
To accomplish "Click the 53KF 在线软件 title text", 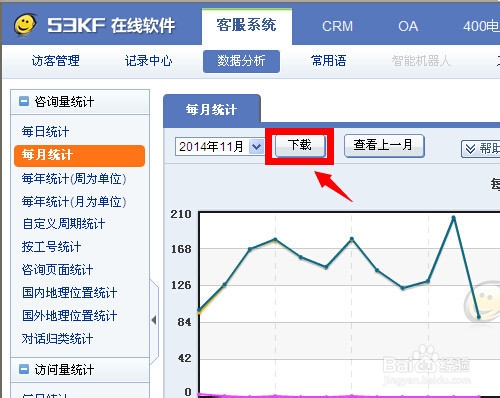I will 111,26.
